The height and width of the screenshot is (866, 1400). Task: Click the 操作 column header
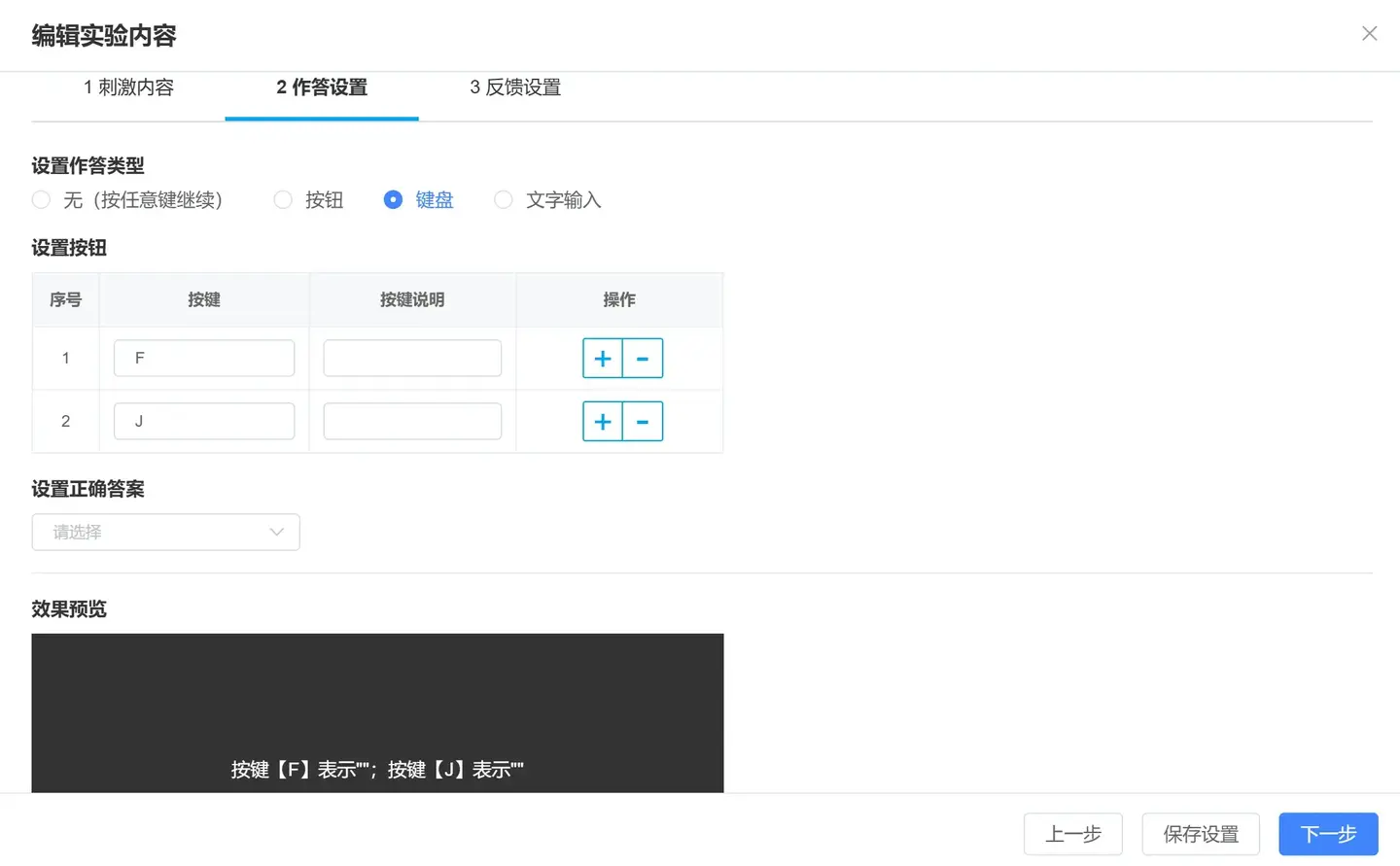[x=619, y=300]
